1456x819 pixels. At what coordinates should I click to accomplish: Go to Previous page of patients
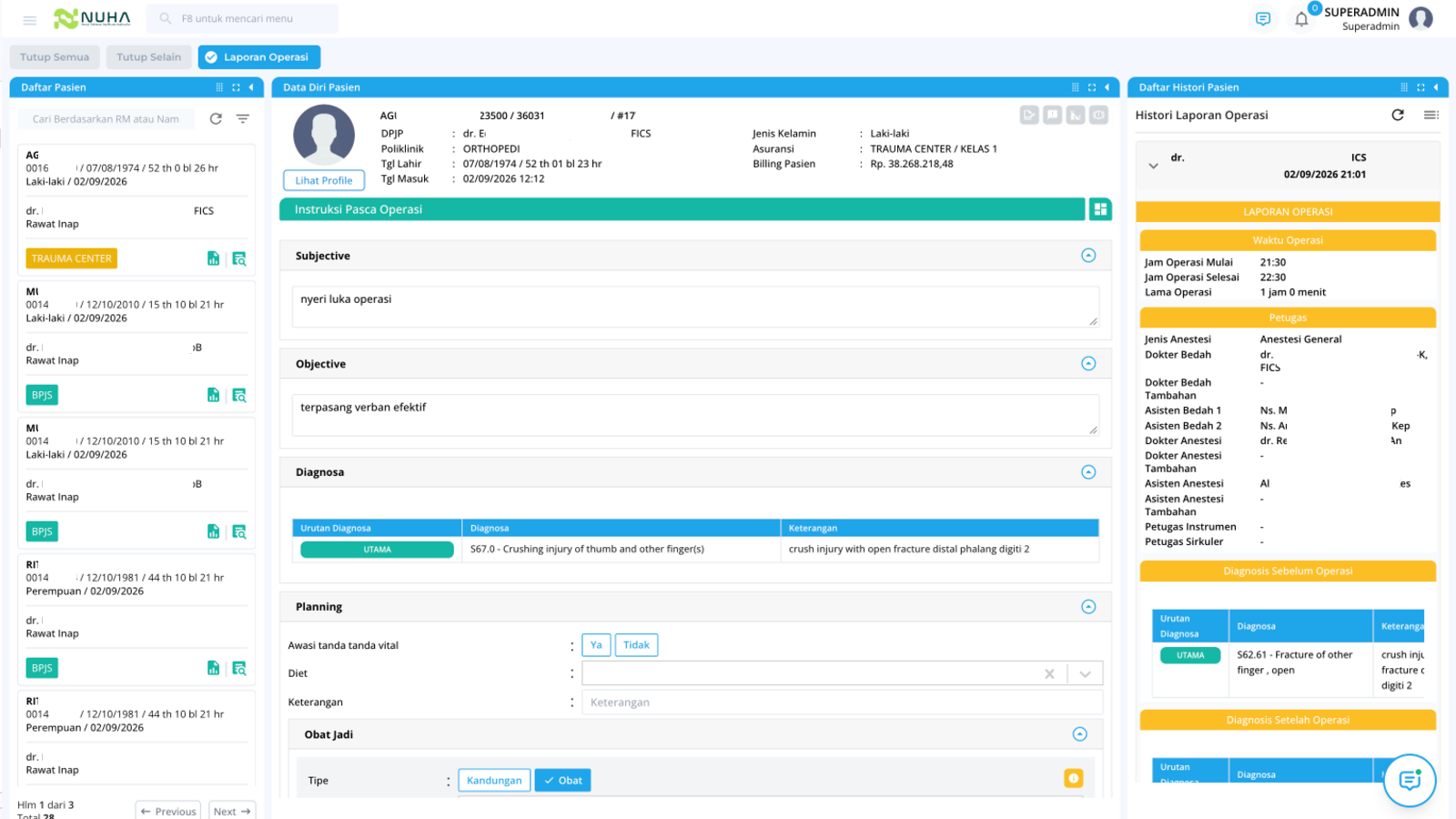(168, 811)
